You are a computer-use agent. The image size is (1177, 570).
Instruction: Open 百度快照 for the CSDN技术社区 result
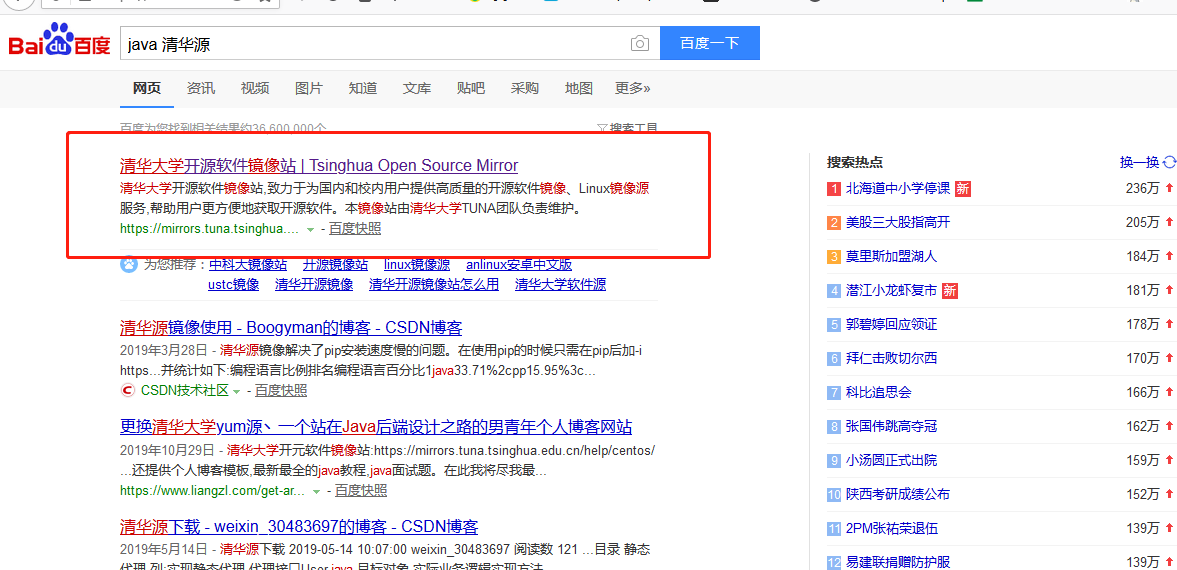281,391
